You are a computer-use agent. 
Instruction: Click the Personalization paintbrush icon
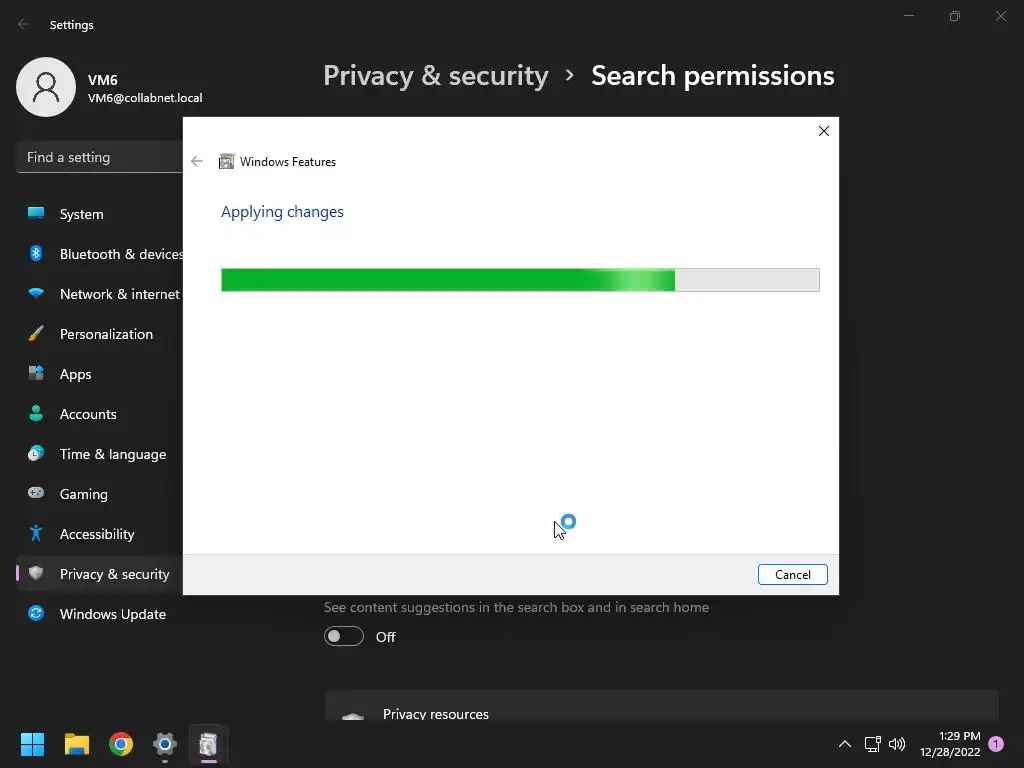(x=36, y=334)
